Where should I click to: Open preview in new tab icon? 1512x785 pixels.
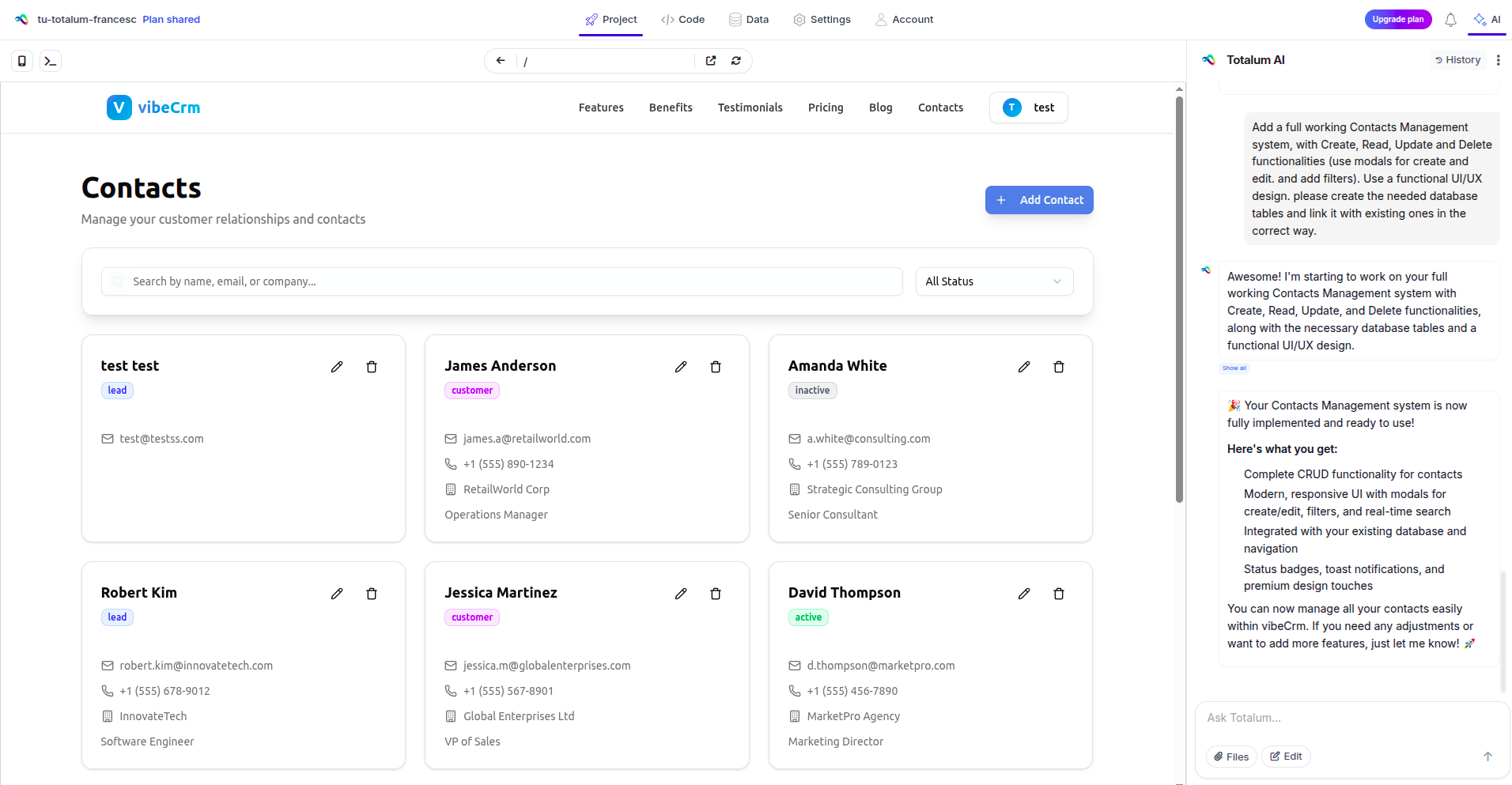pos(711,61)
